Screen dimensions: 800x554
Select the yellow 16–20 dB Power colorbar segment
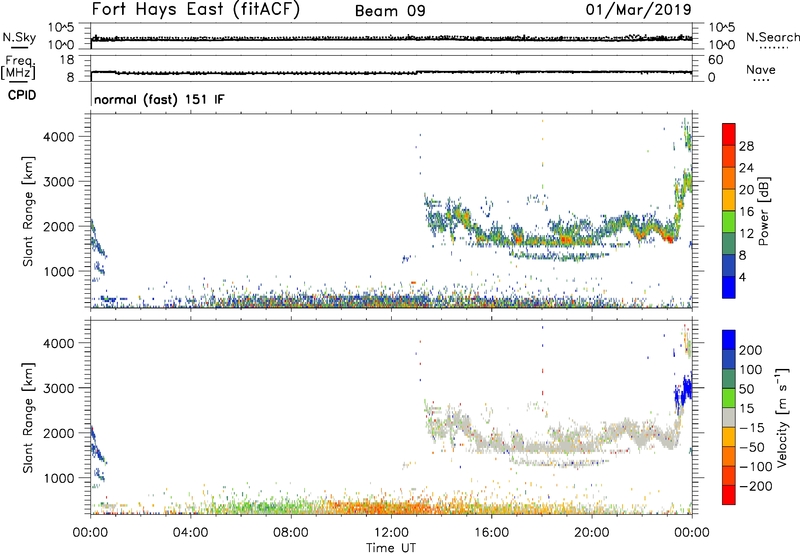click(x=729, y=199)
